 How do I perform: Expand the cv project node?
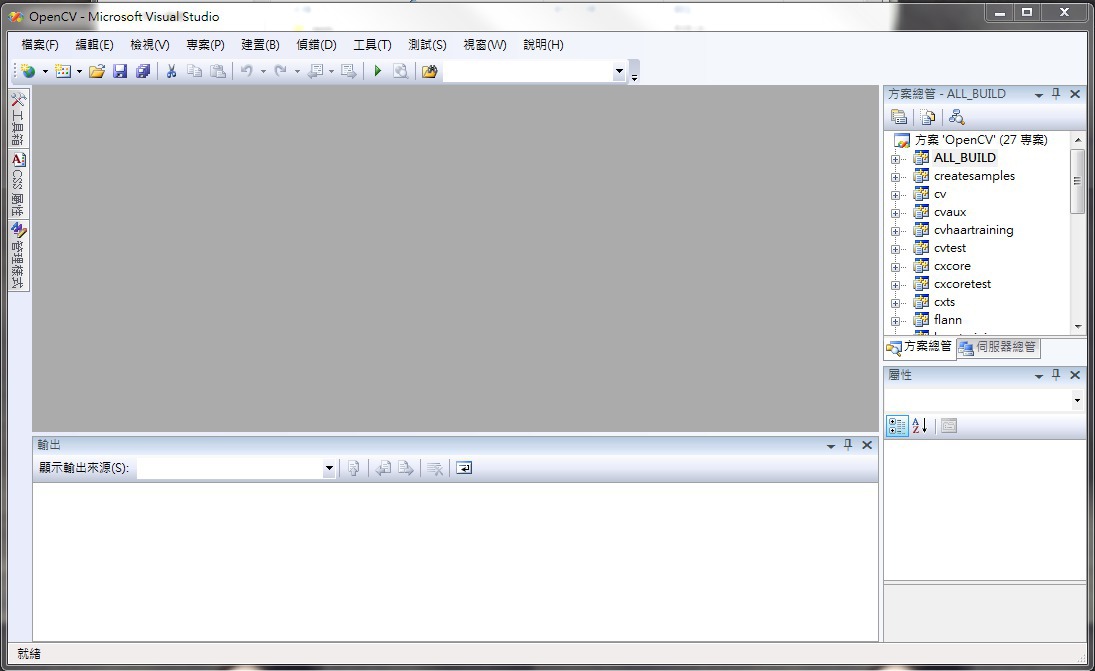coord(895,196)
